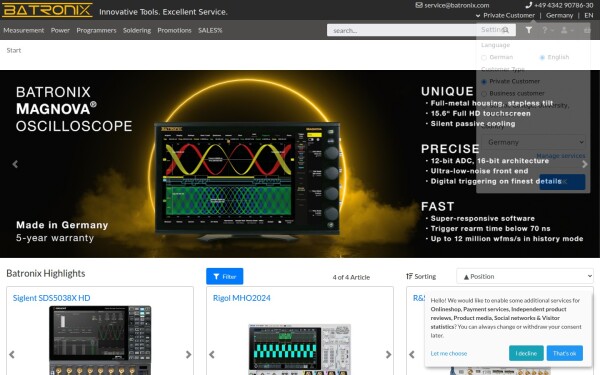Click the blue Filter button
Viewport: 600px width, 375px height.
225,276
